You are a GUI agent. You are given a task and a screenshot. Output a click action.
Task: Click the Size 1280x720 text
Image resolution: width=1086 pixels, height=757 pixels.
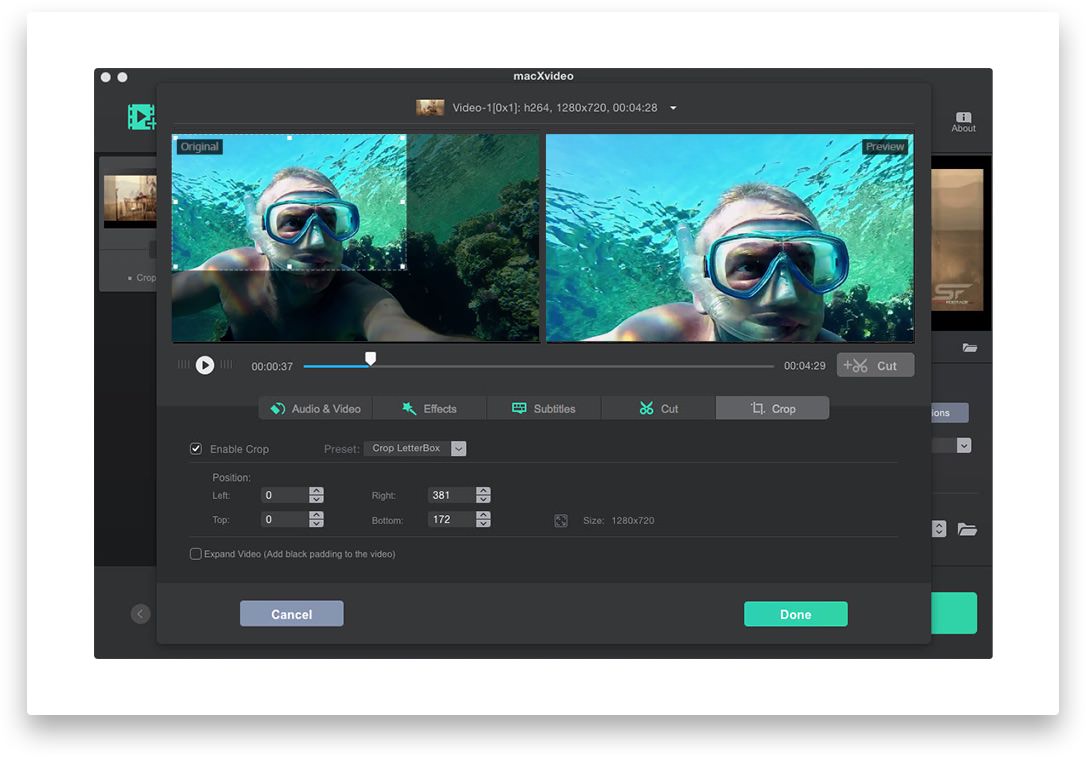[618, 520]
